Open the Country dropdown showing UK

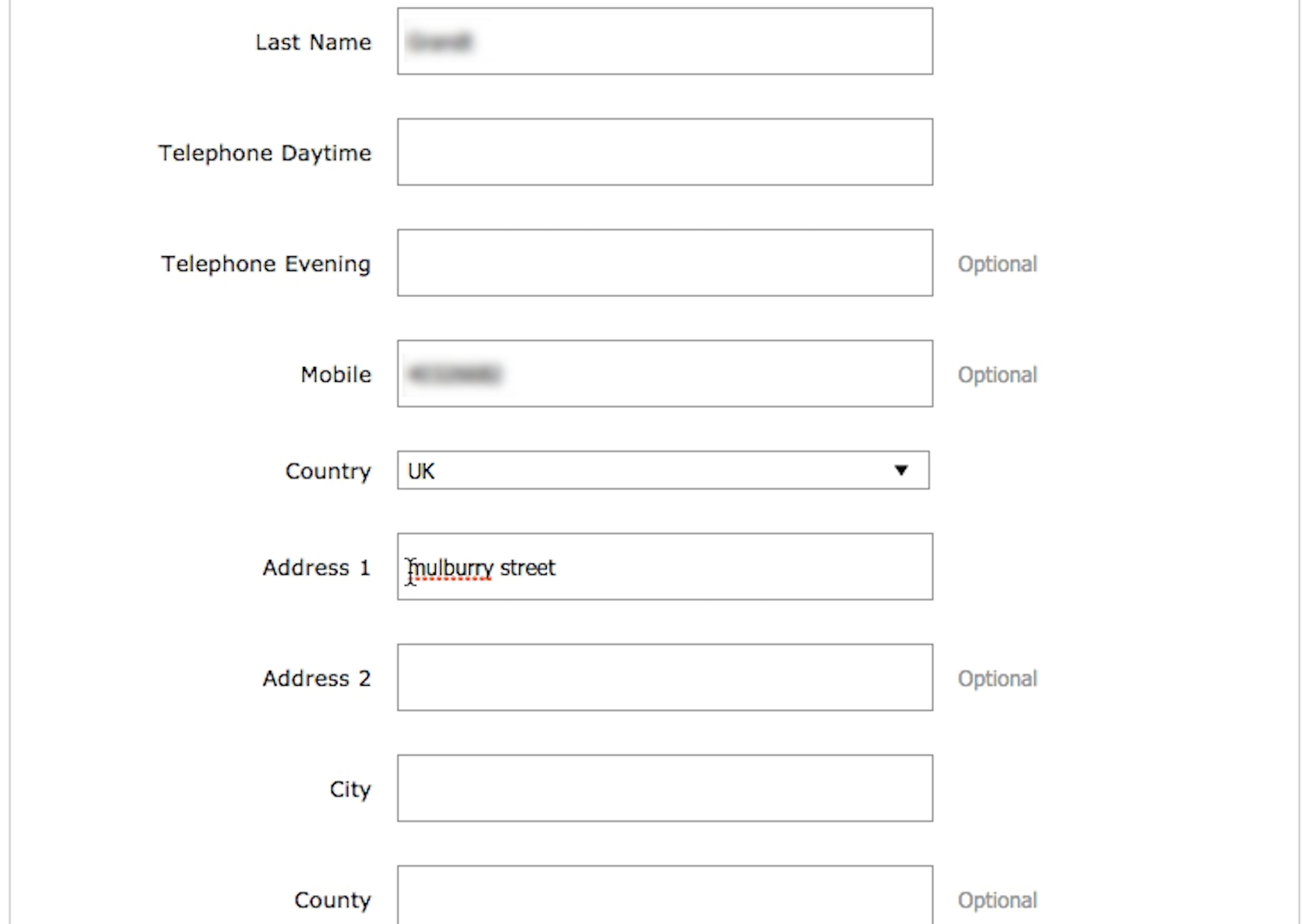click(x=663, y=471)
